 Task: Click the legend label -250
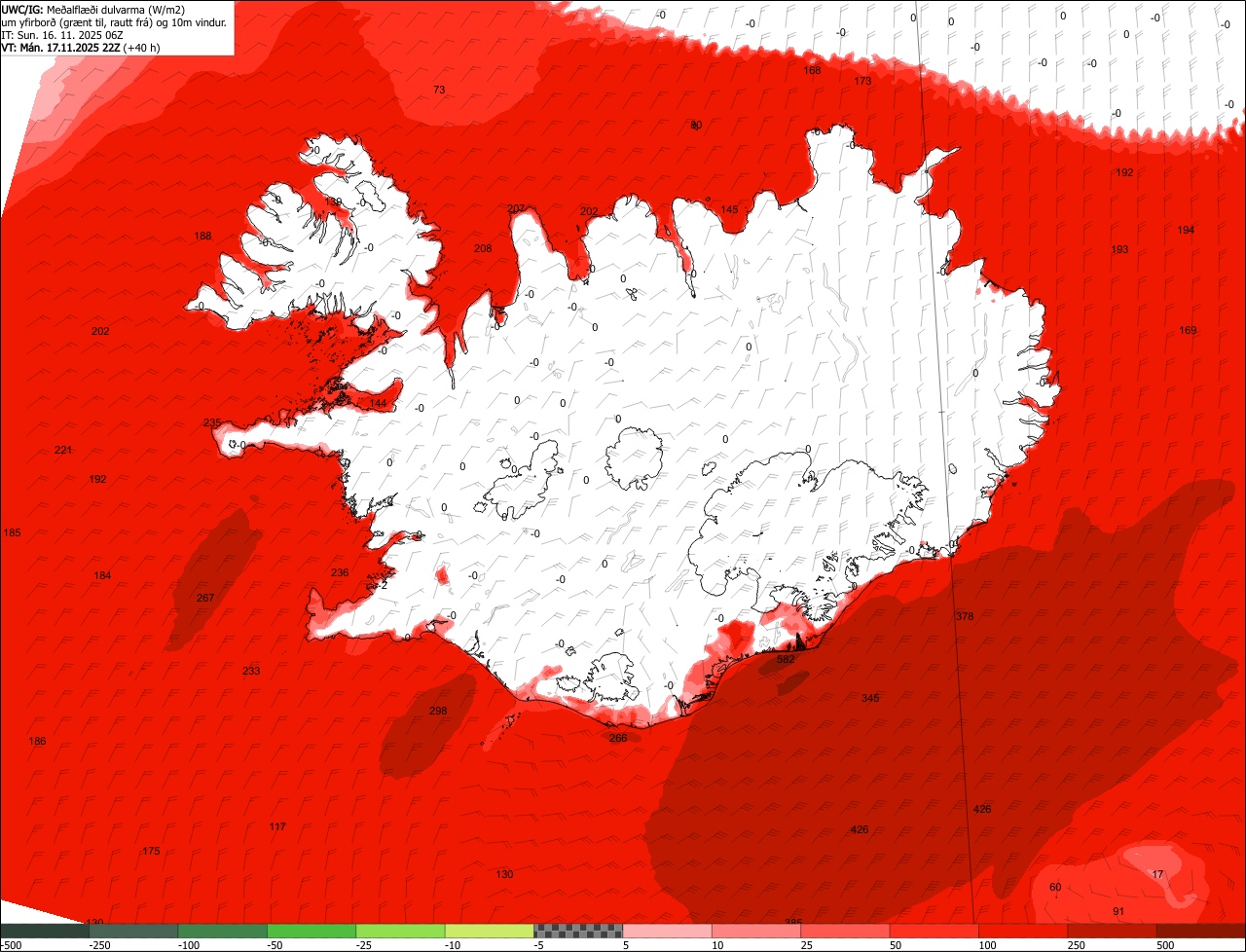(x=98, y=945)
